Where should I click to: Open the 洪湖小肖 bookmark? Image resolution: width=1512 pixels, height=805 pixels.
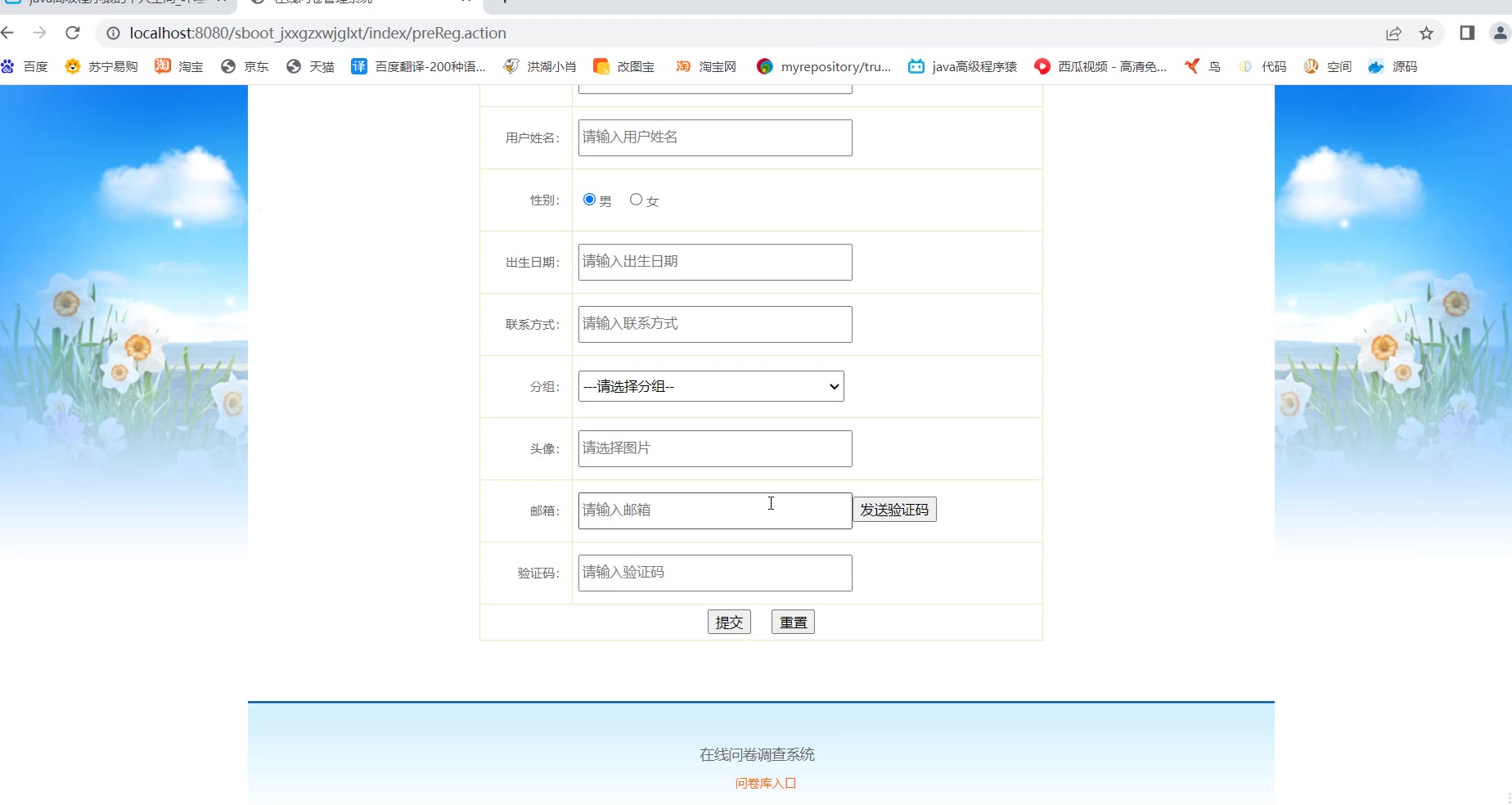540,66
